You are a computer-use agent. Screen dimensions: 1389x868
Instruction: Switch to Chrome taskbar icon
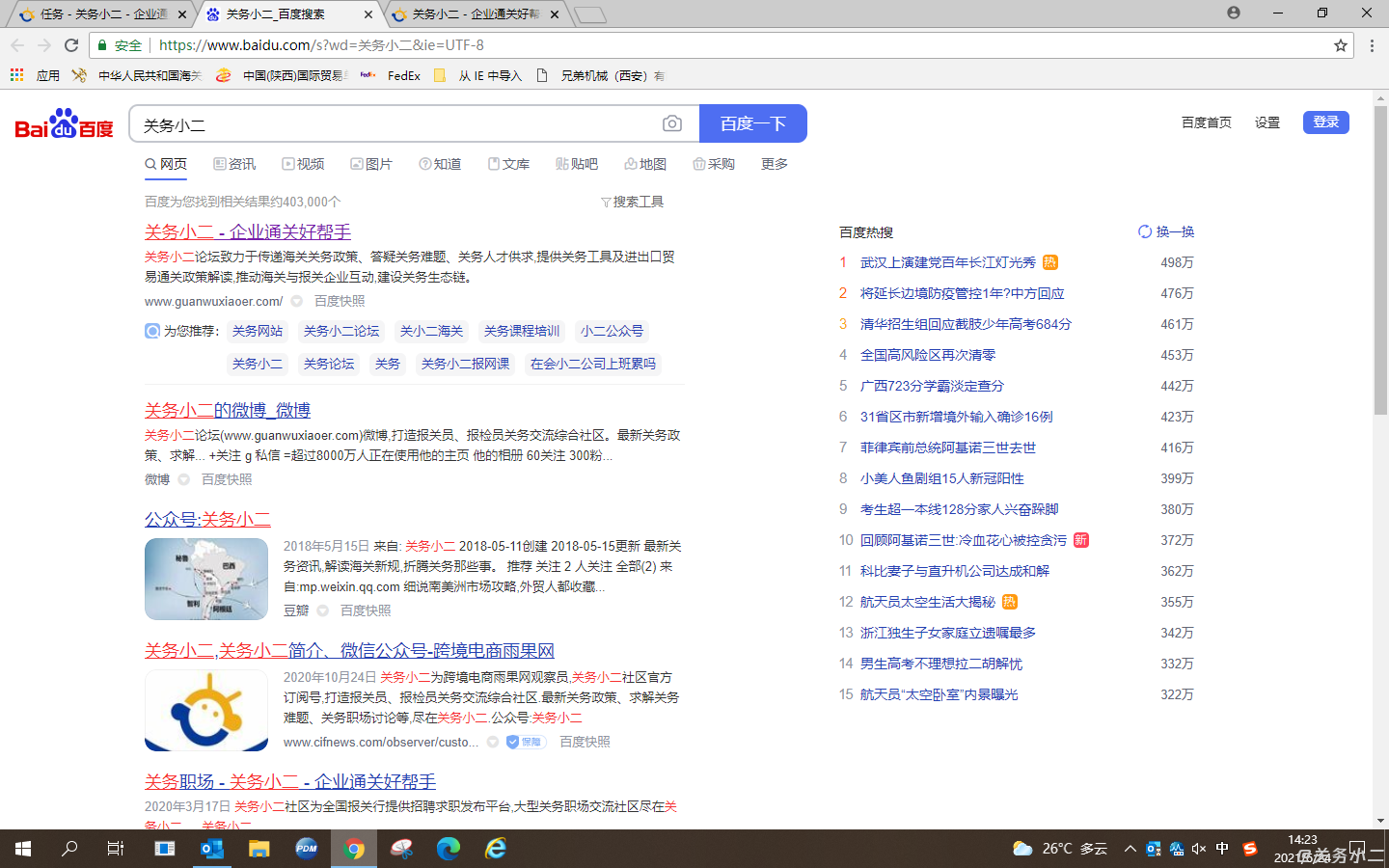pyautogui.click(x=354, y=849)
